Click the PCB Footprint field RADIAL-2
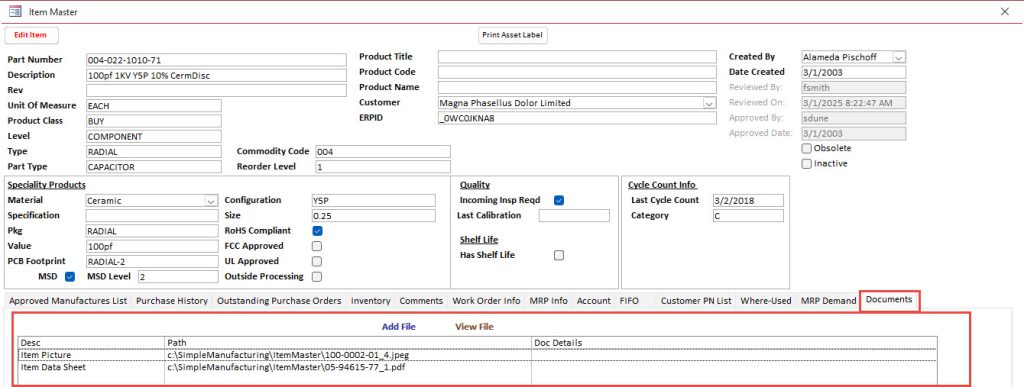 (152, 262)
